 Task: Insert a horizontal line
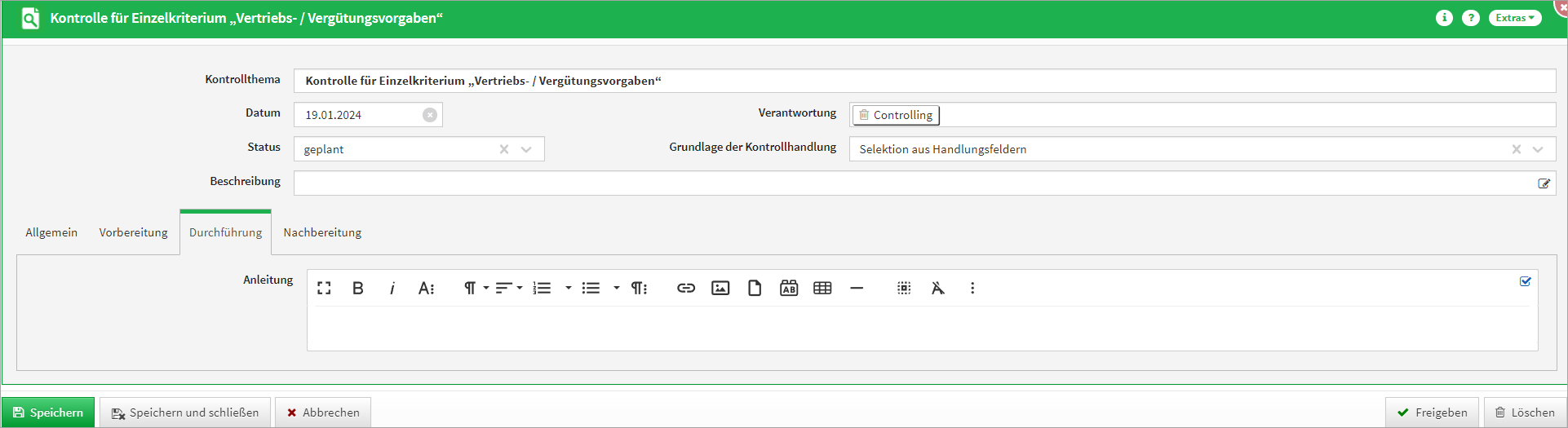tap(857, 288)
